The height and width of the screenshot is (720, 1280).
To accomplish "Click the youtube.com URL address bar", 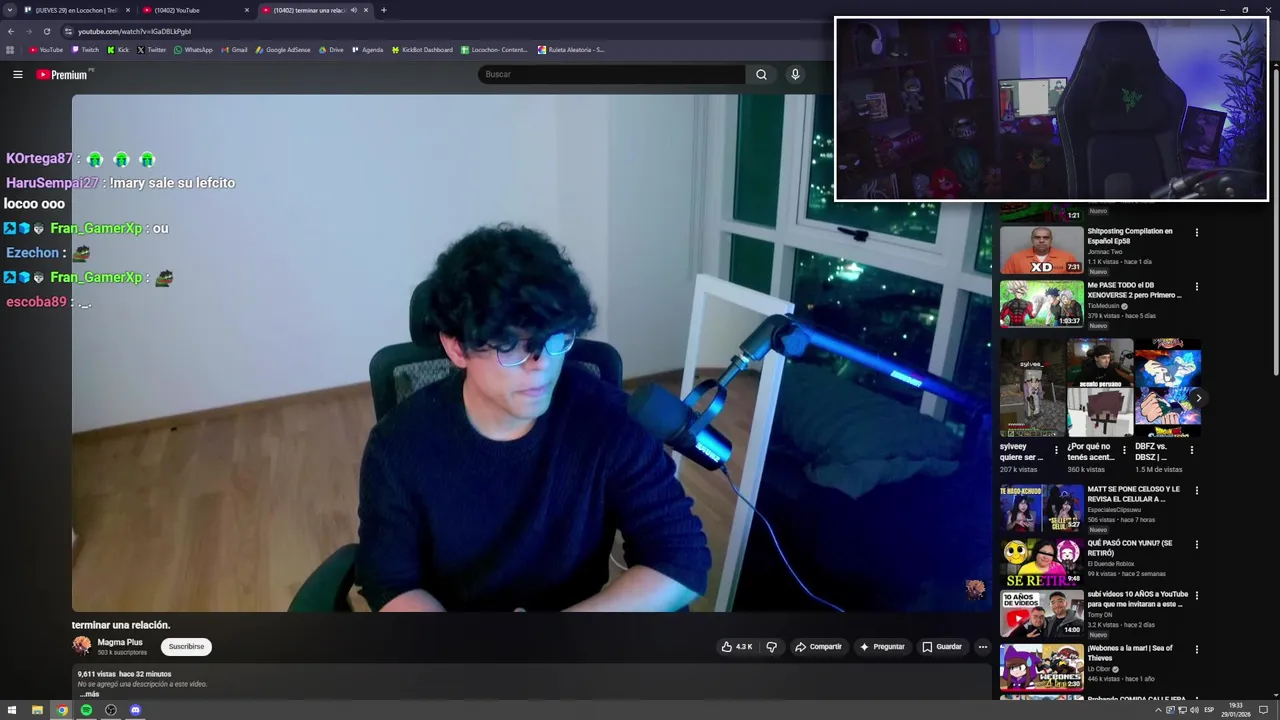I will point(134,31).
